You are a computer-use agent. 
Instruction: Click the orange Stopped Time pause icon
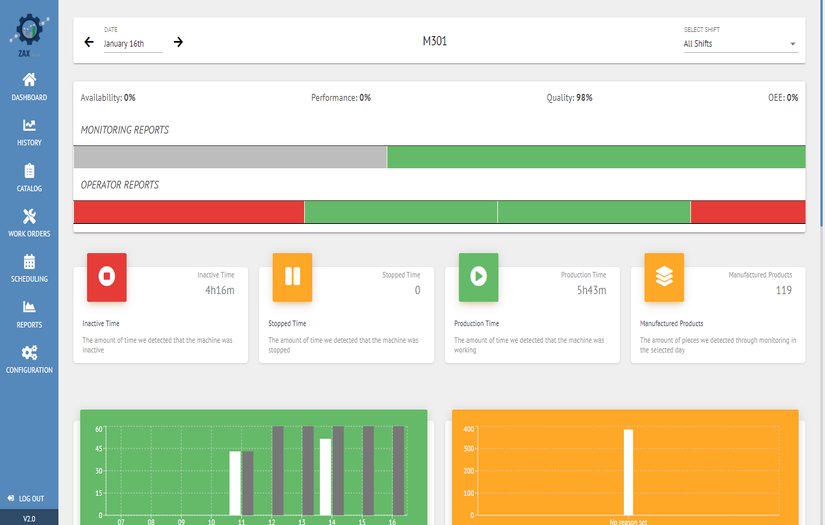pyautogui.click(x=292, y=277)
